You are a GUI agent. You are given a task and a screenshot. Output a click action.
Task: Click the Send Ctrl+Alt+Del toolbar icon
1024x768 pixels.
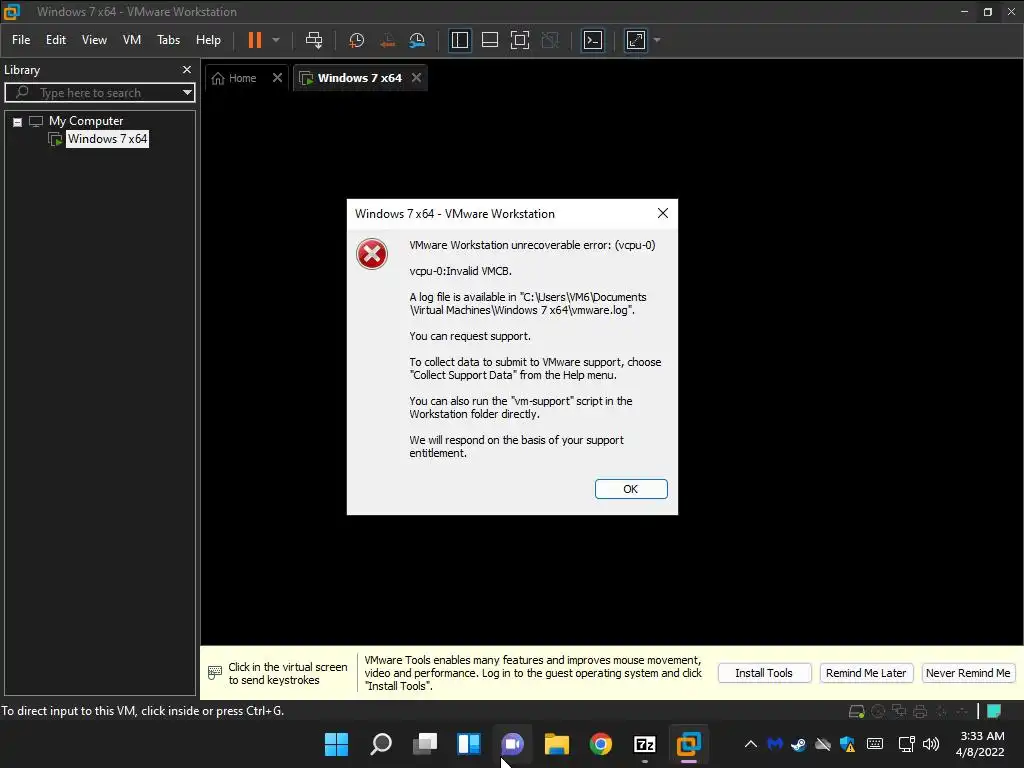(x=314, y=40)
